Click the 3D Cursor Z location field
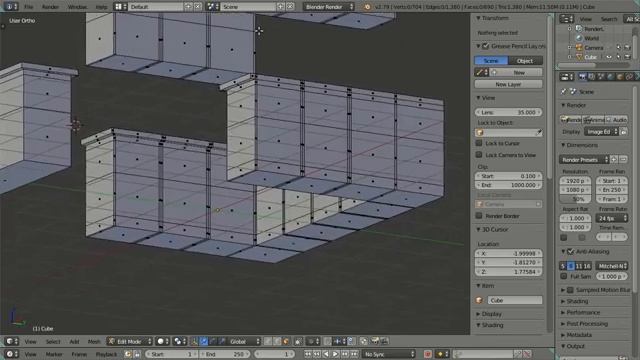Viewport: 640px width, 360px height. point(508,271)
